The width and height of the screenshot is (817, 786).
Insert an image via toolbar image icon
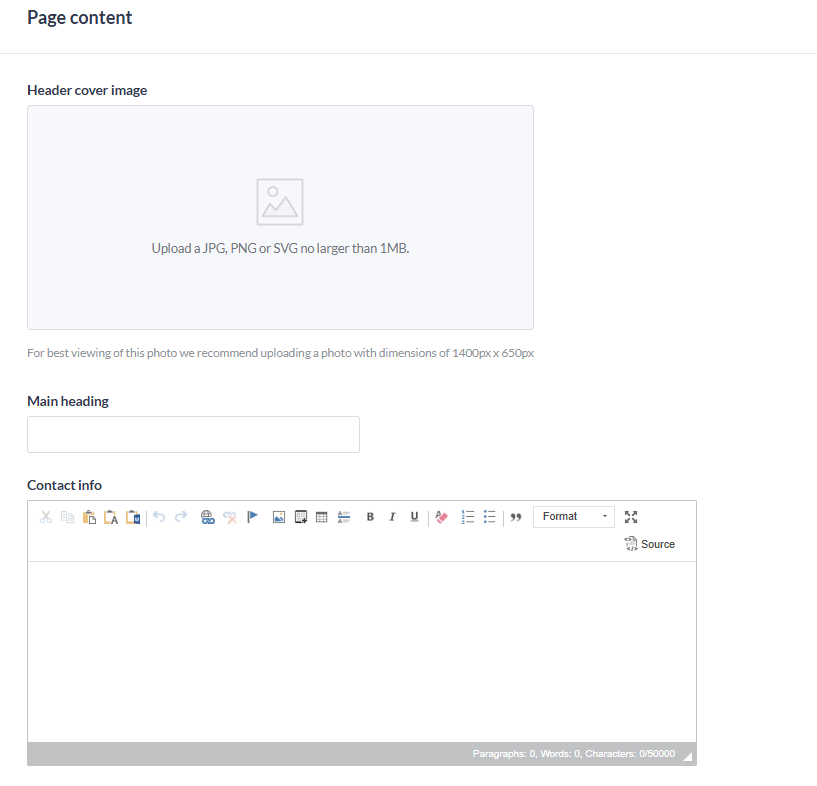coord(279,517)
